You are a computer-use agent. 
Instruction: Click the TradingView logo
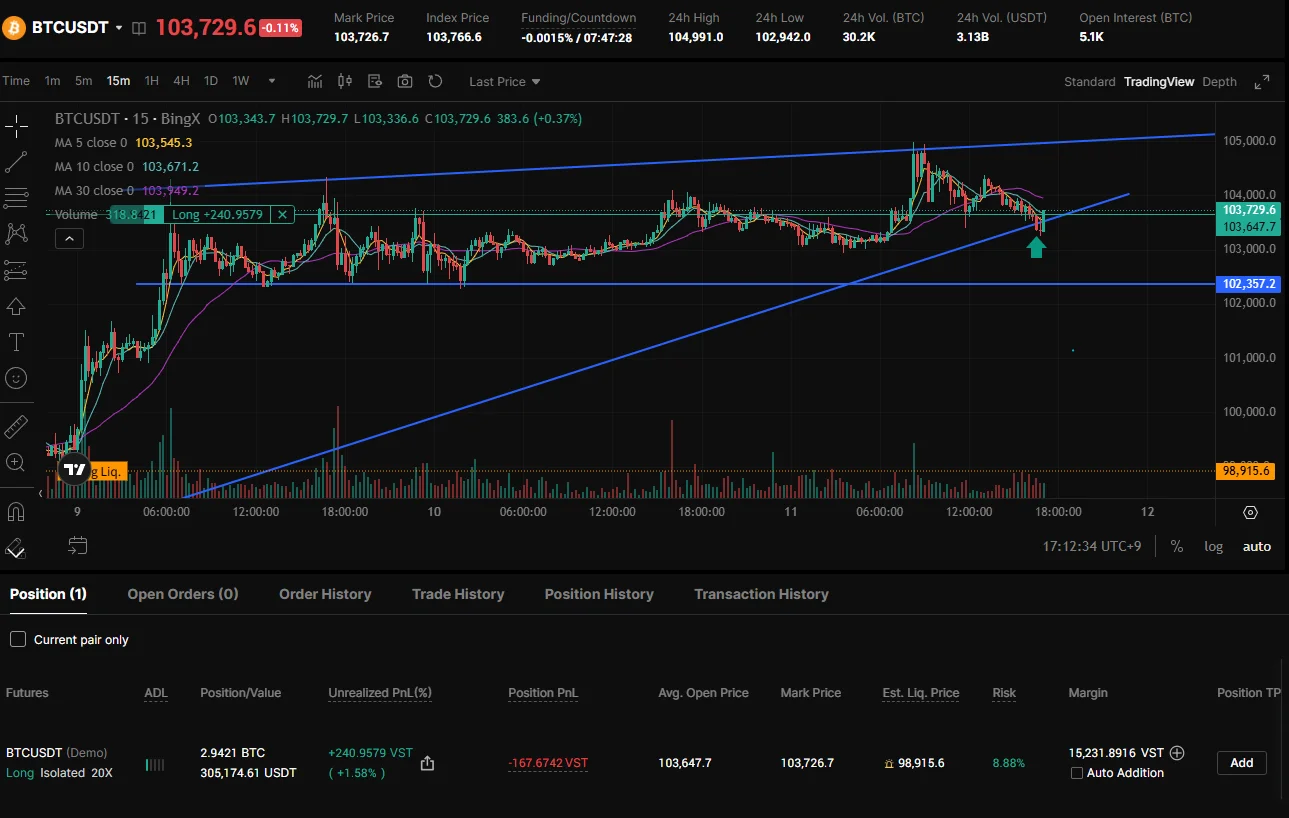tap(74, 469)
